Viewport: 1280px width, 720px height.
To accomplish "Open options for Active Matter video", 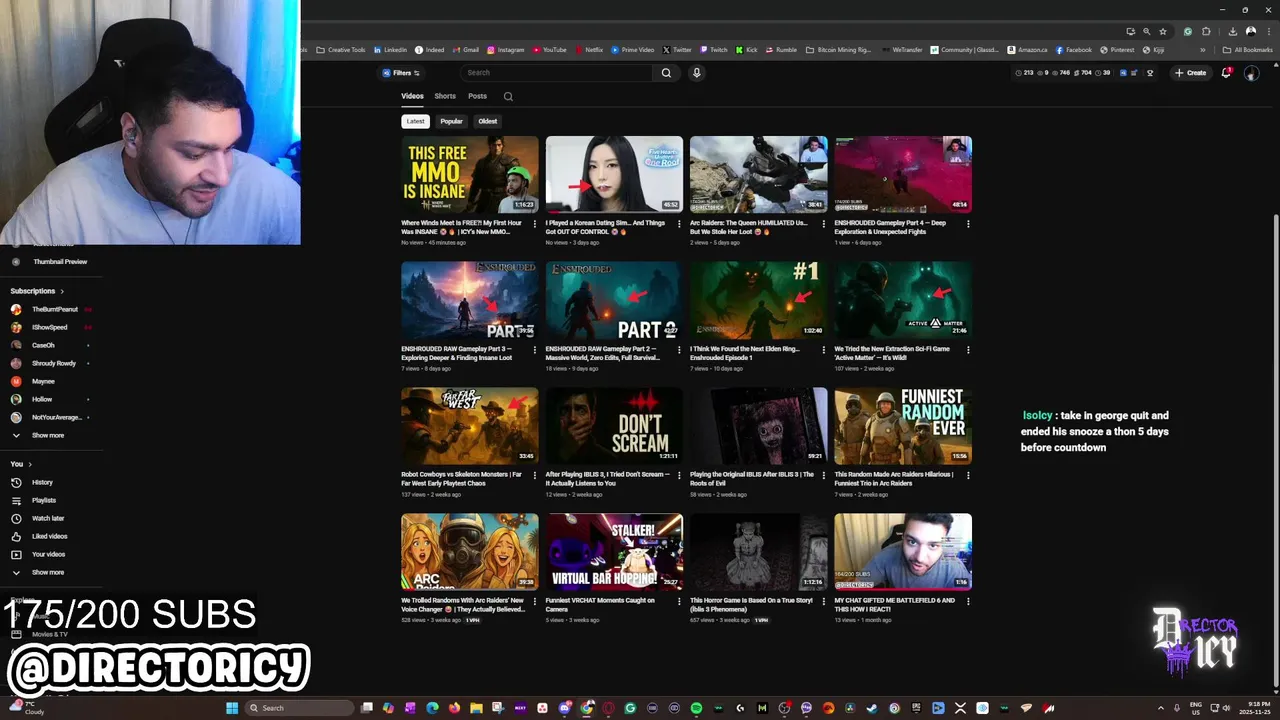I will tap(968, 350).
